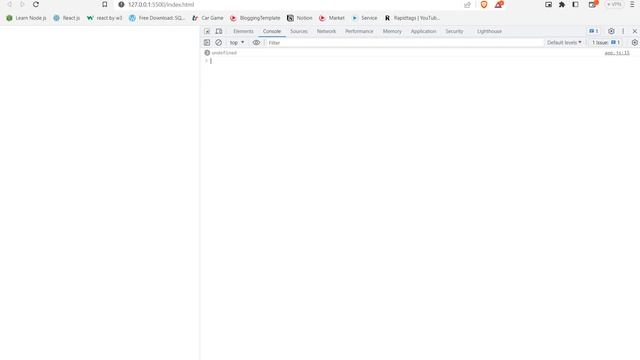Click the undefined console message
Viewport: 640px width, 360px height.
click(x=224, y=53)
